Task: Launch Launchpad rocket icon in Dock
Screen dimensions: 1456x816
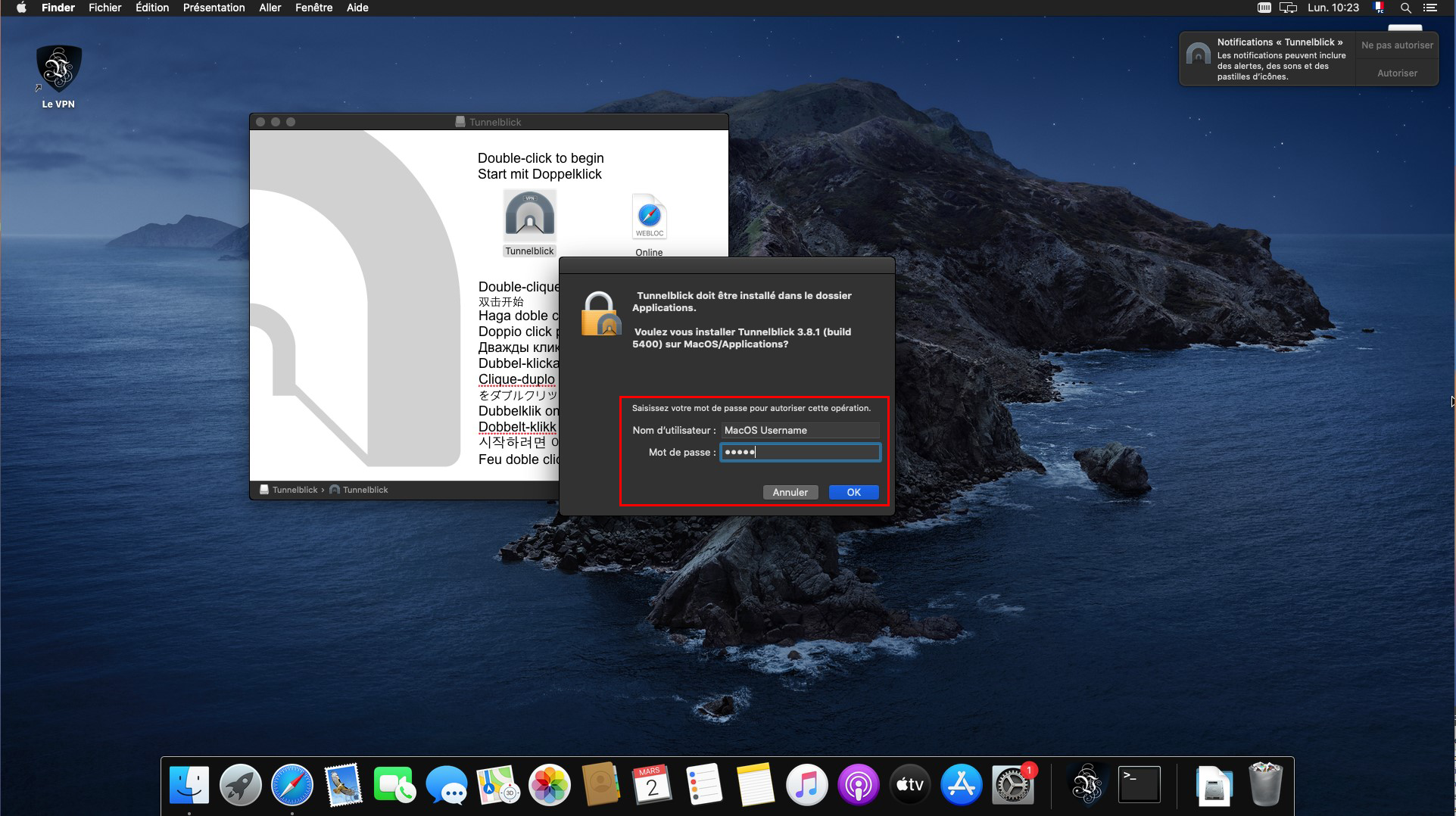Action: coord(241,784)
